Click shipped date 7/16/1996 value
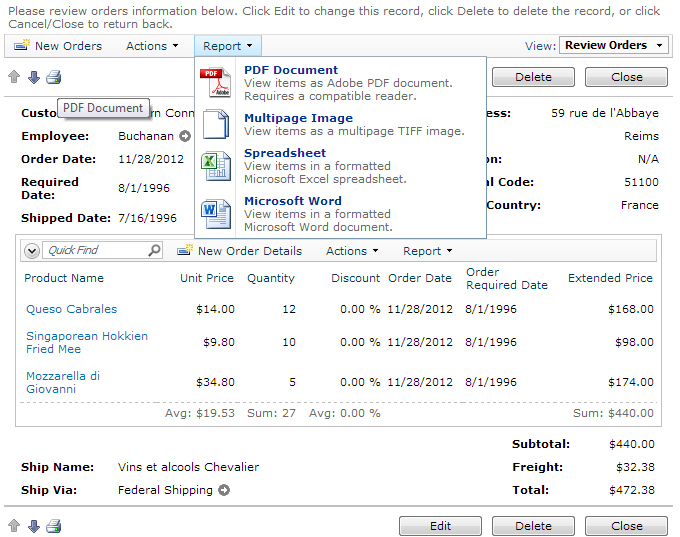The image size is (680, 537). 147,218
